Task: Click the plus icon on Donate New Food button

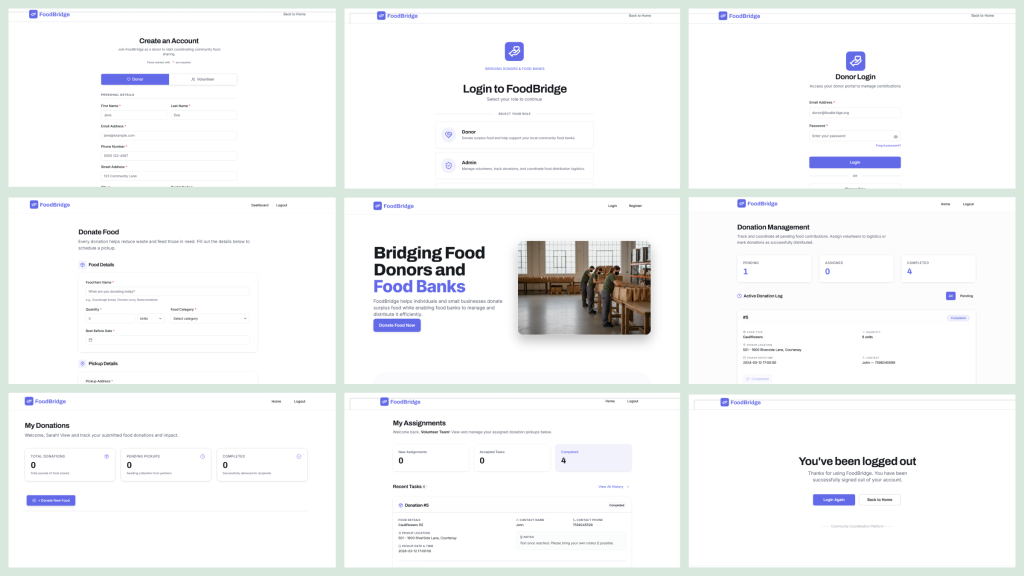Action: tap(35, 500)
